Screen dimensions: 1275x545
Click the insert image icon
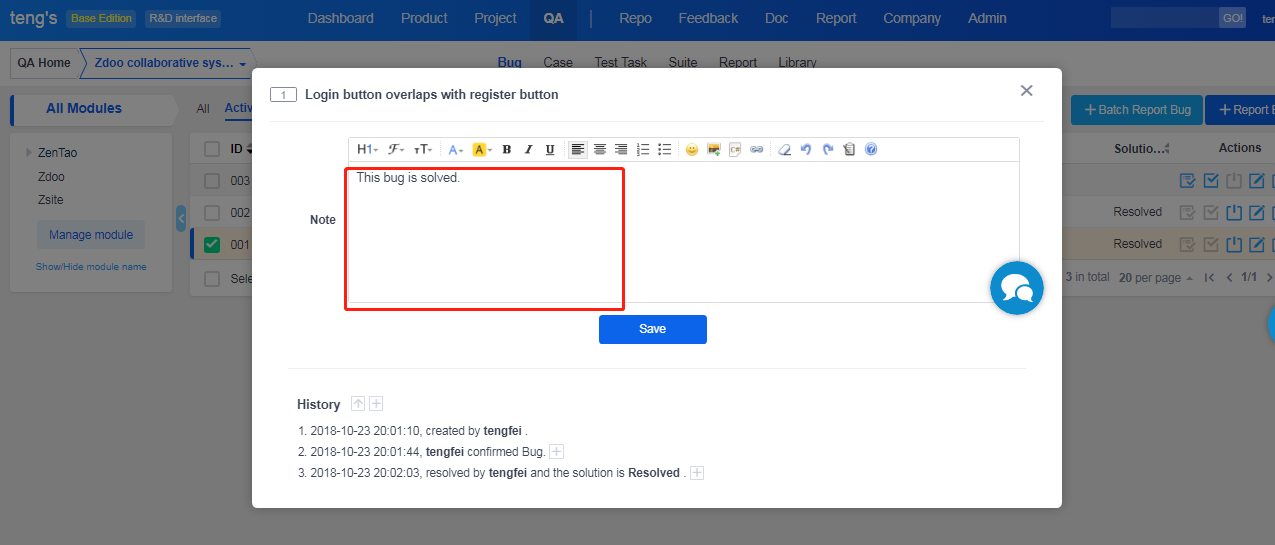click(714, 150)
